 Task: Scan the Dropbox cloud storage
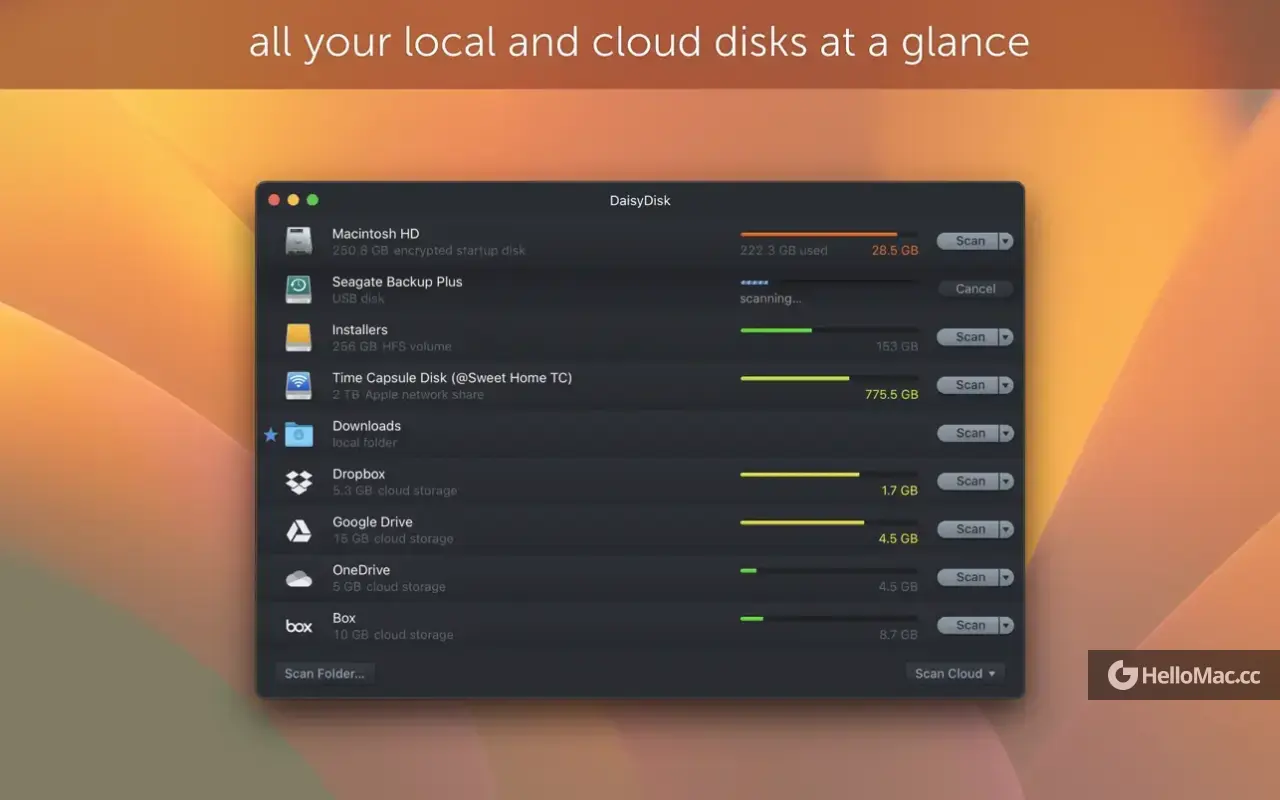tap(968, 481)
